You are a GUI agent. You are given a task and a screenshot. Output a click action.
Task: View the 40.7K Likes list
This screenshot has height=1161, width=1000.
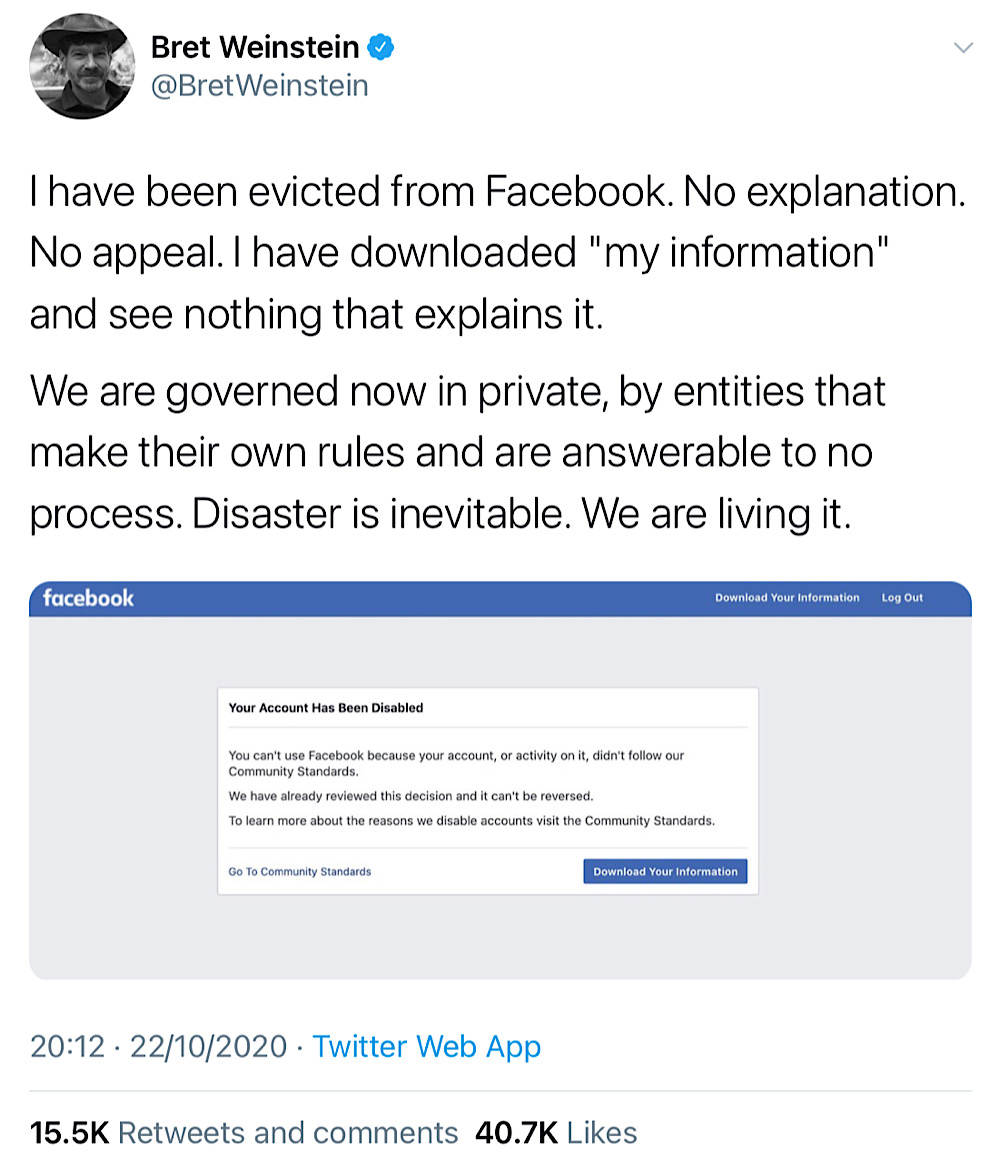tap(556, 1133)
